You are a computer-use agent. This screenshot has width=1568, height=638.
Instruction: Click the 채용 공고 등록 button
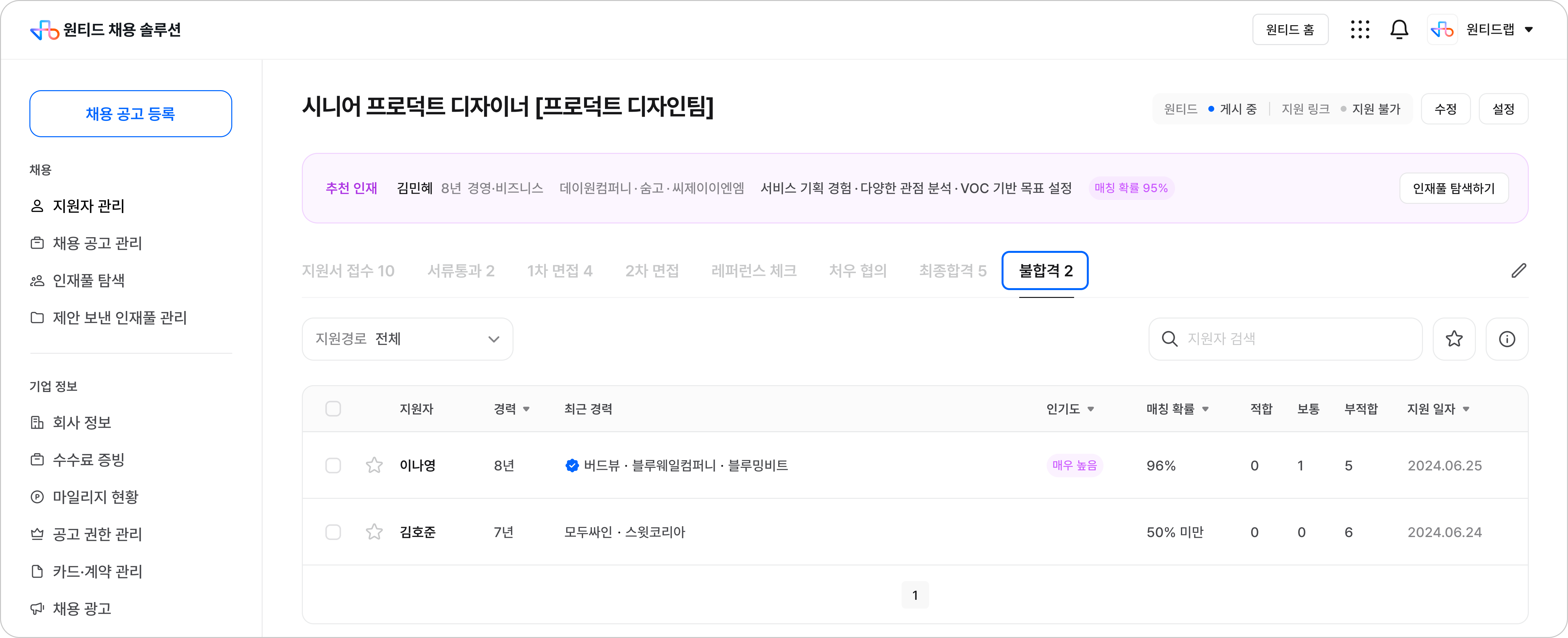[x=130, y=114]
